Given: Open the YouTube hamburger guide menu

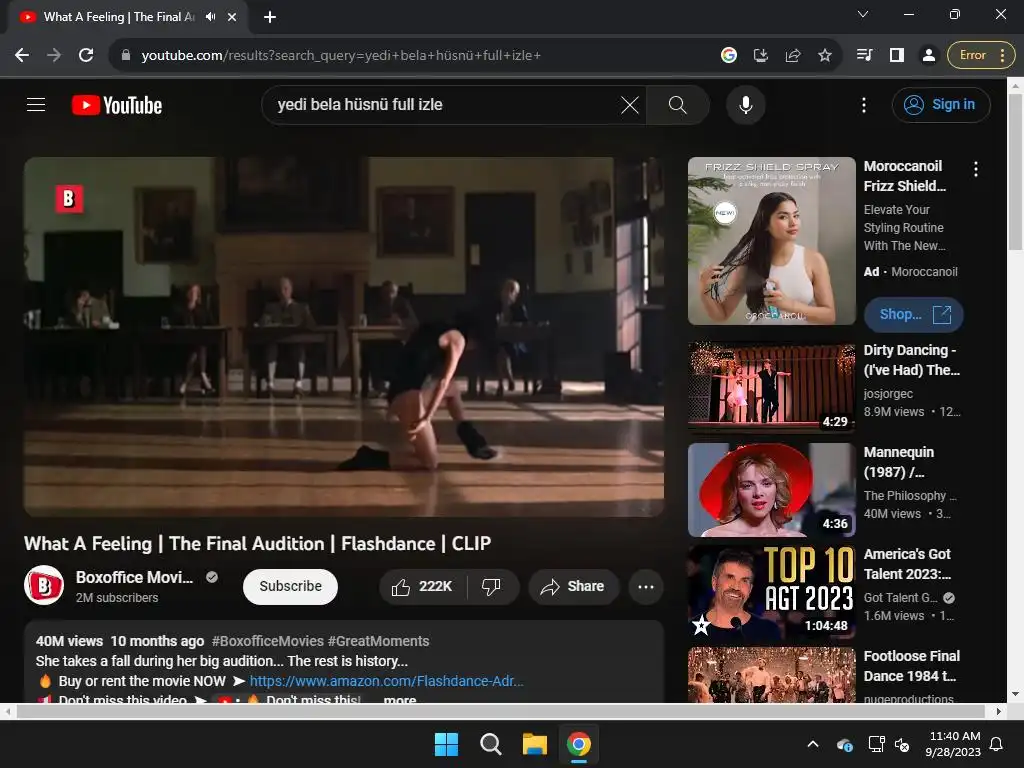Looking at the screenshot, I should pos(36,104).
